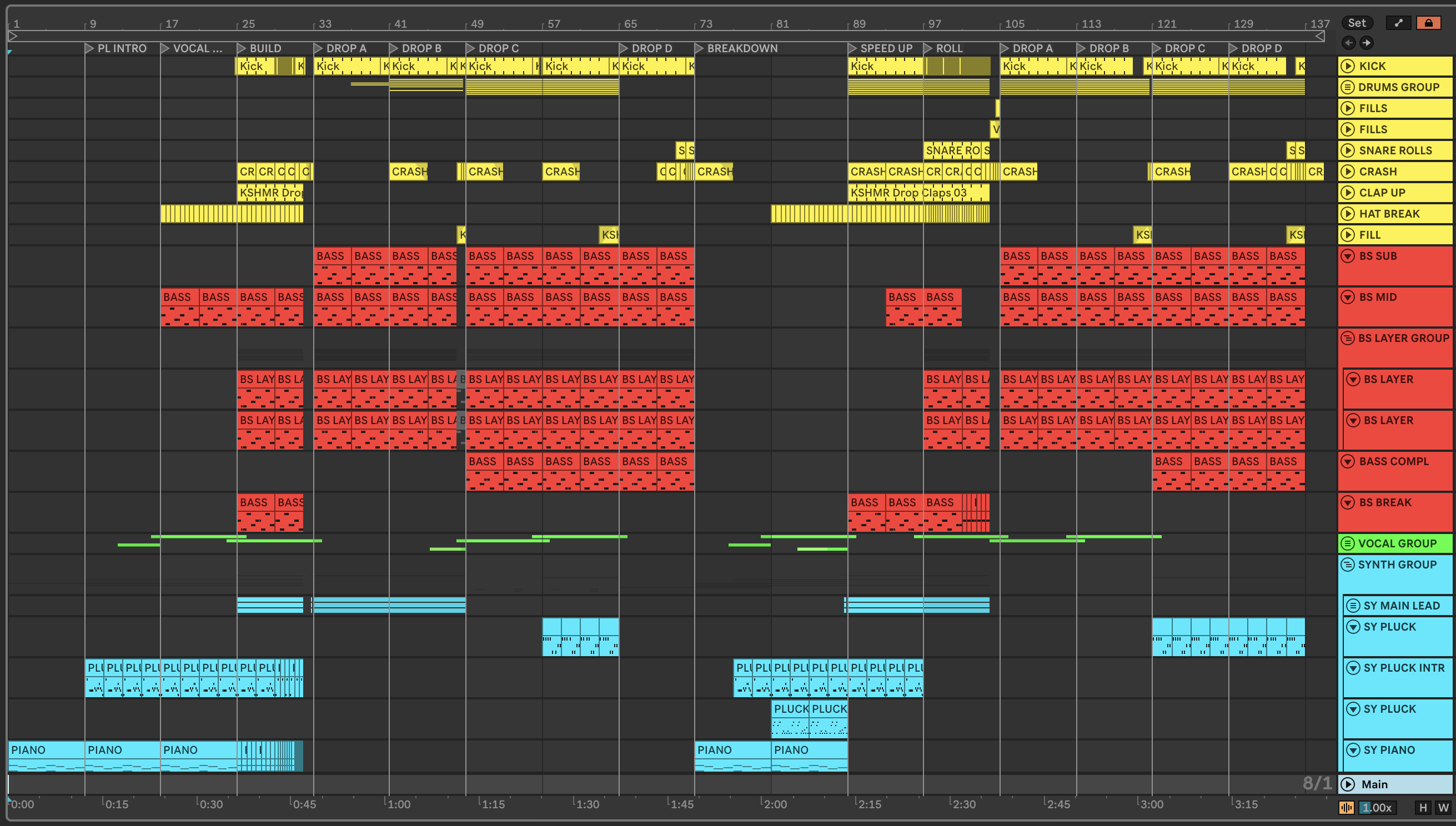Jump to the previous locator arrow

pyautogui.click(x=1349, y=43)
